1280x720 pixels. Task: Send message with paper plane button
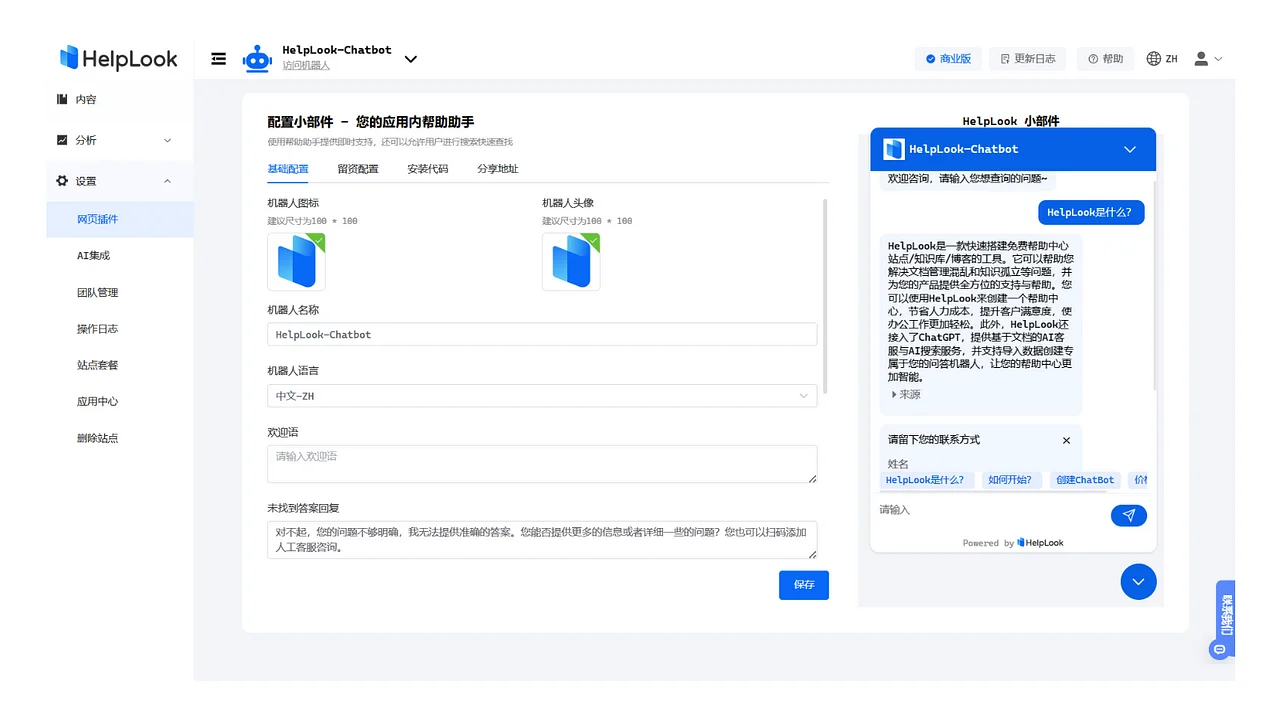[x=1129, y=515]
